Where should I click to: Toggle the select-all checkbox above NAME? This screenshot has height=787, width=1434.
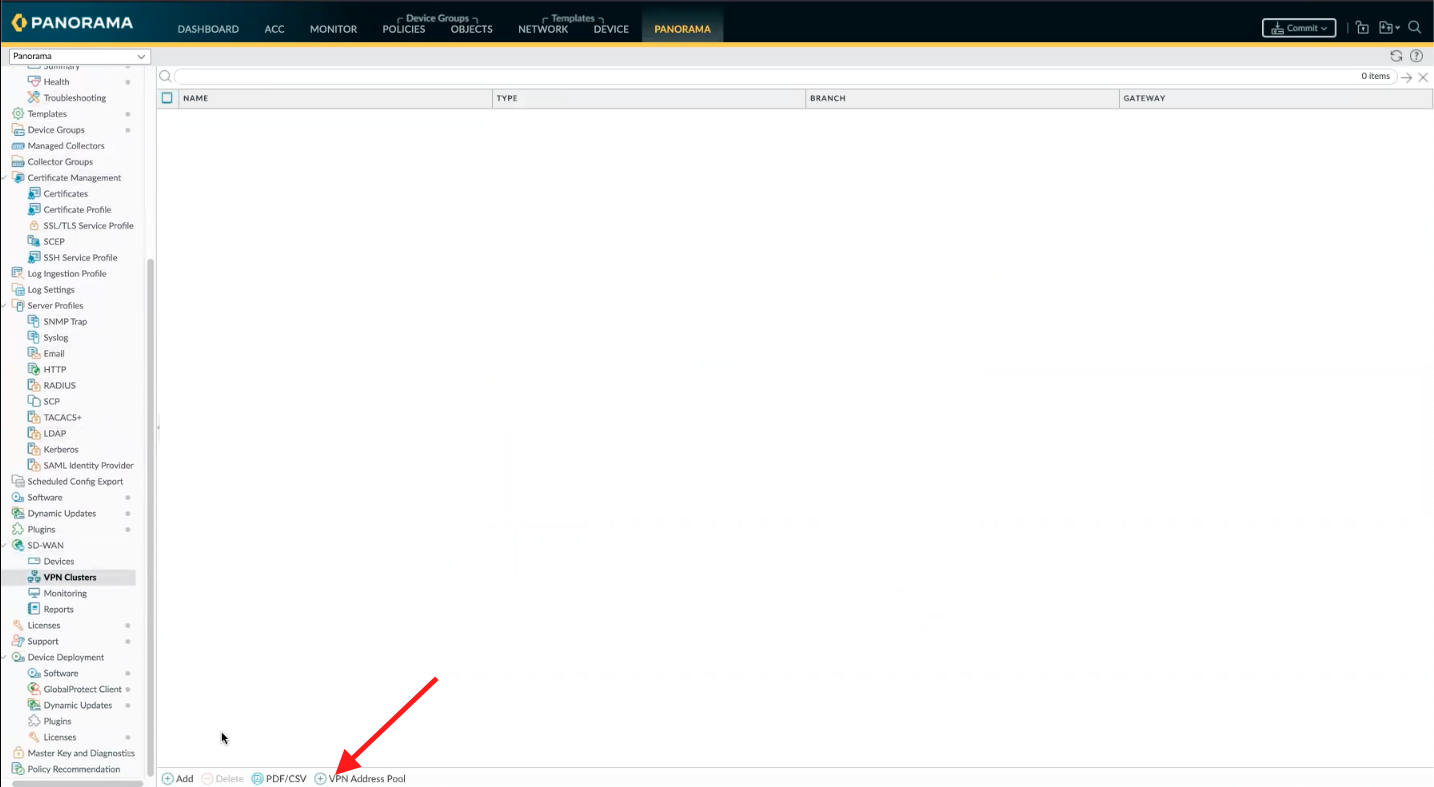pyautogui.click(x=166, y=98)
